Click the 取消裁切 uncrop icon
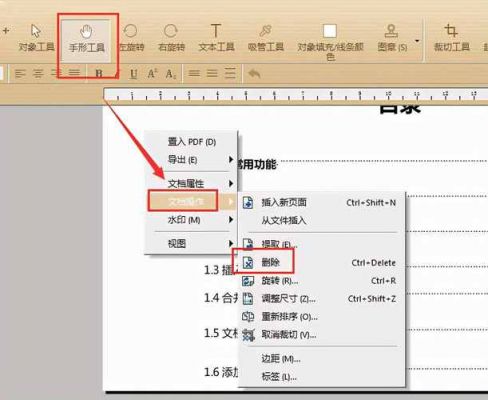 pyautogui.click(x=248, y=335)
